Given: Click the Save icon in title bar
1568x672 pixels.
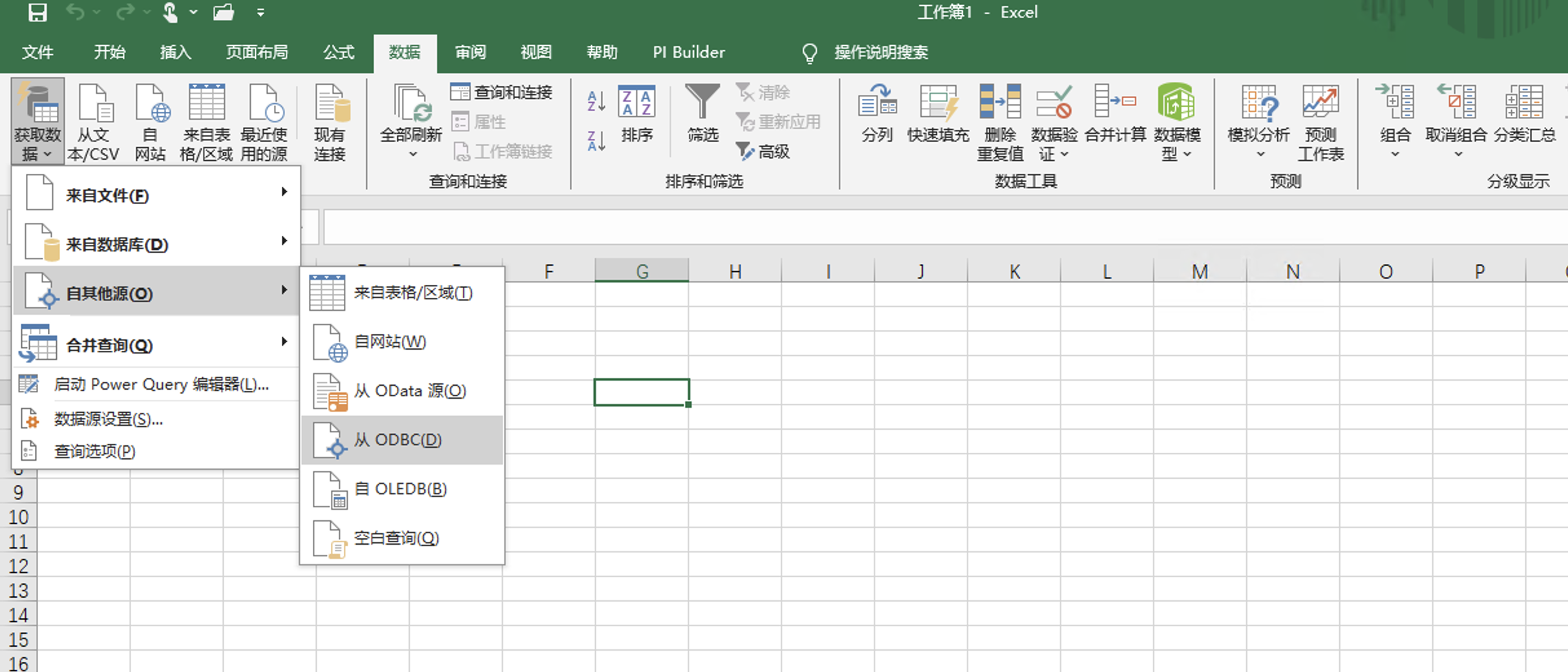Looking at the screenshot, I should coord(37,12).
